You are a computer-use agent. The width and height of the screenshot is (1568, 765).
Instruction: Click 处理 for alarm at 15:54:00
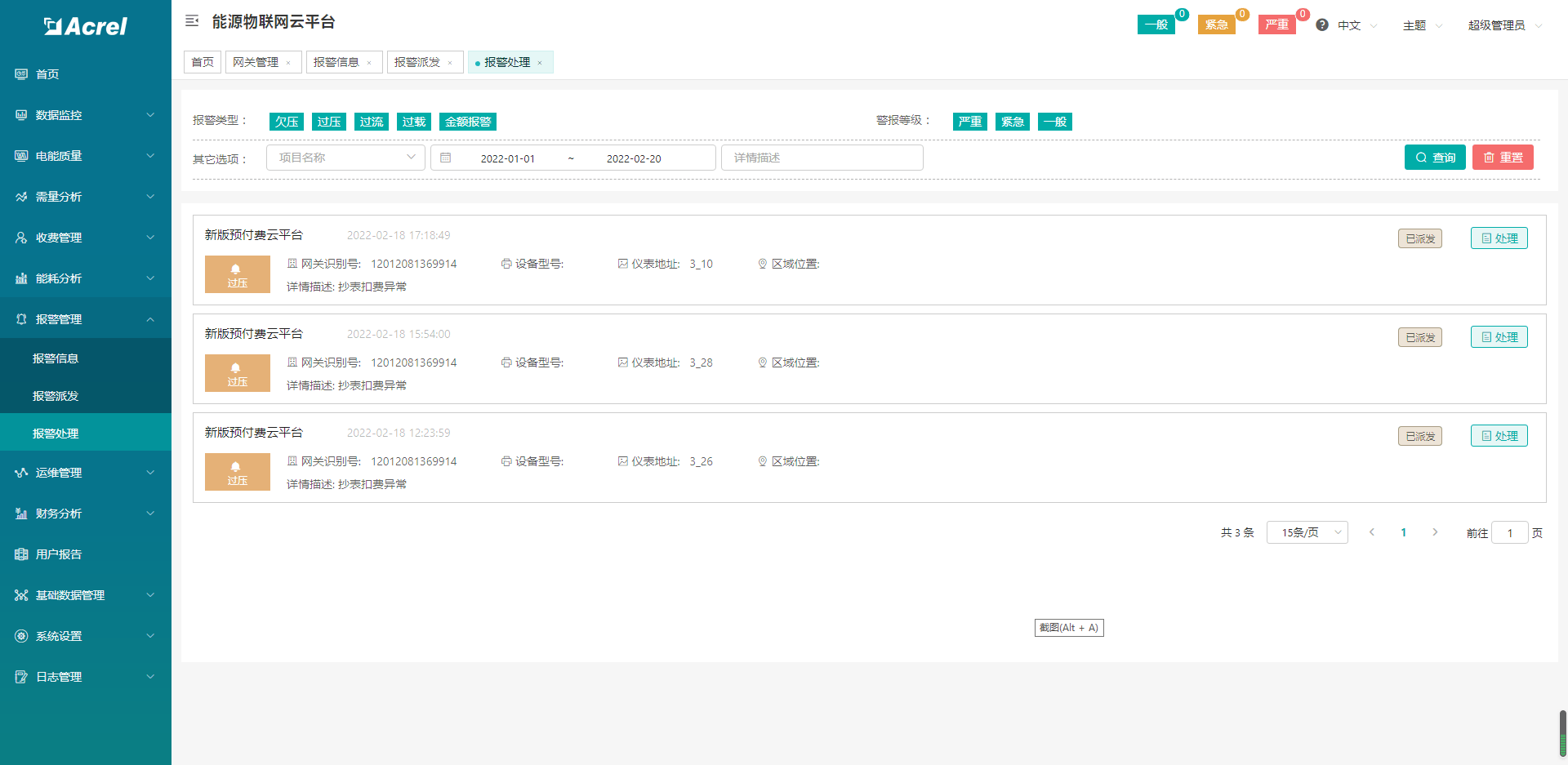click(1499, 337)
